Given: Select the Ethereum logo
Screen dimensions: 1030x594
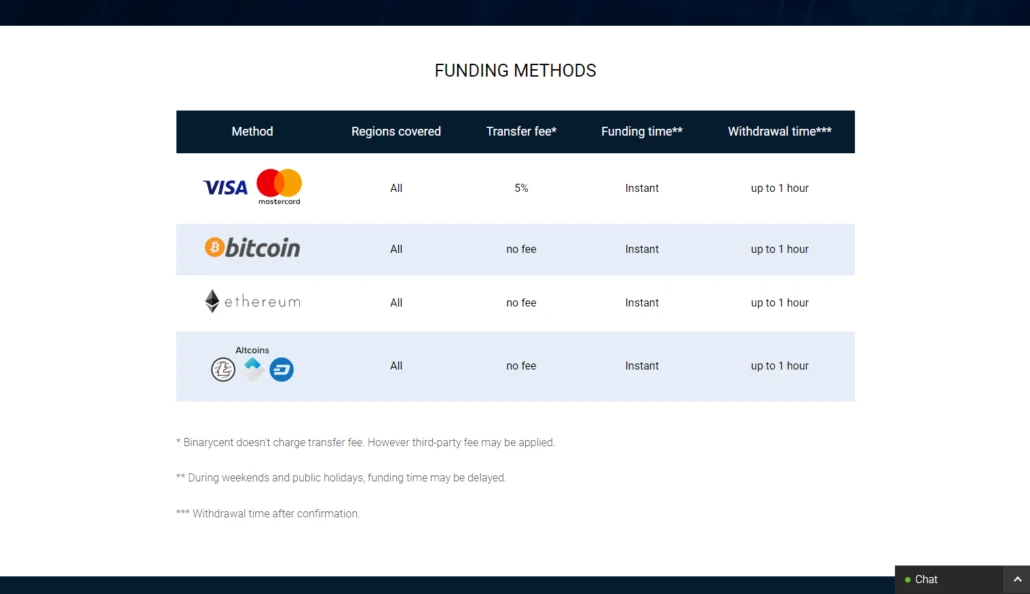Looking at the screenshot, I should [252, 302].
